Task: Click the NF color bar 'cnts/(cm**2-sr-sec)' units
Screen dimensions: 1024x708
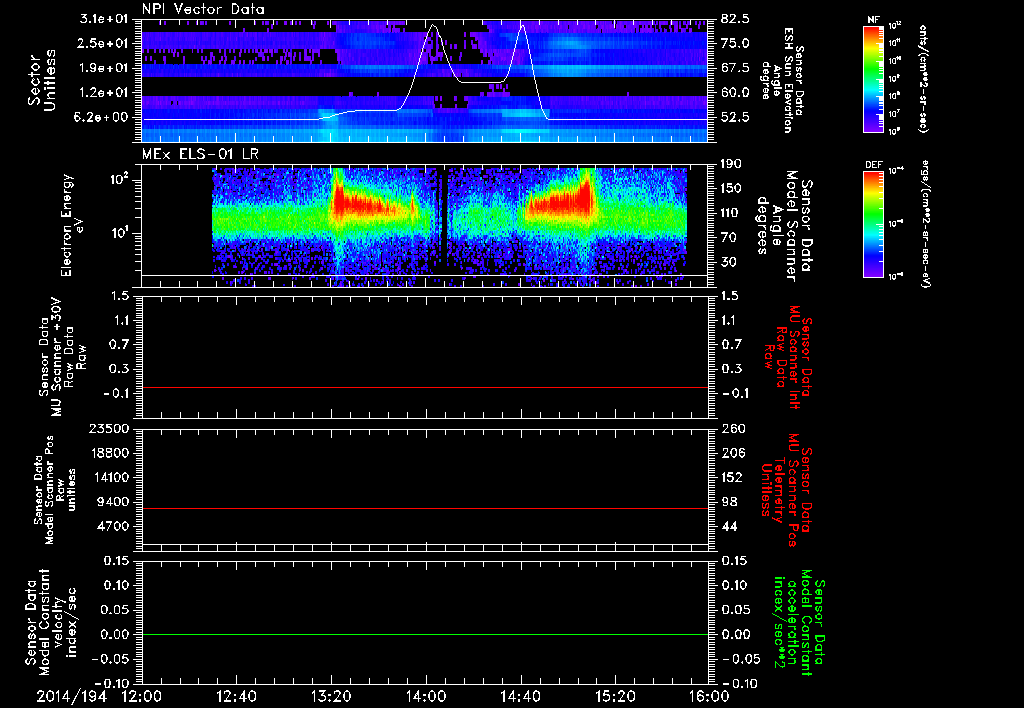Action: pos(923,78)
